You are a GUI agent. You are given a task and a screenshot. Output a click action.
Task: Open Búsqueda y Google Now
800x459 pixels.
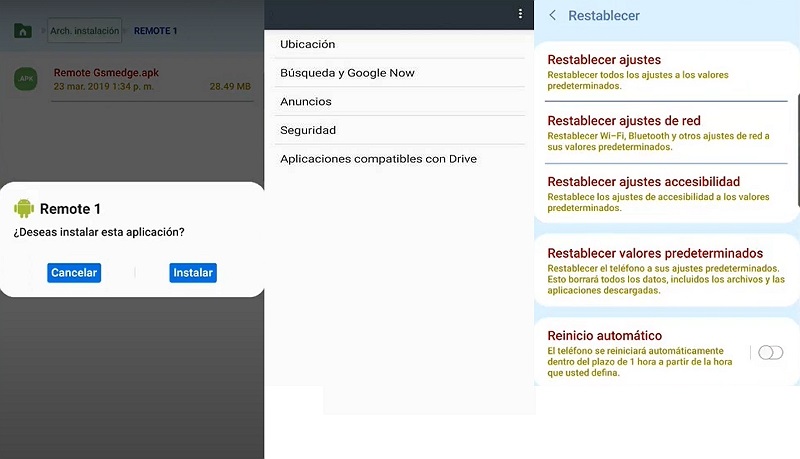tap(347, 73)
